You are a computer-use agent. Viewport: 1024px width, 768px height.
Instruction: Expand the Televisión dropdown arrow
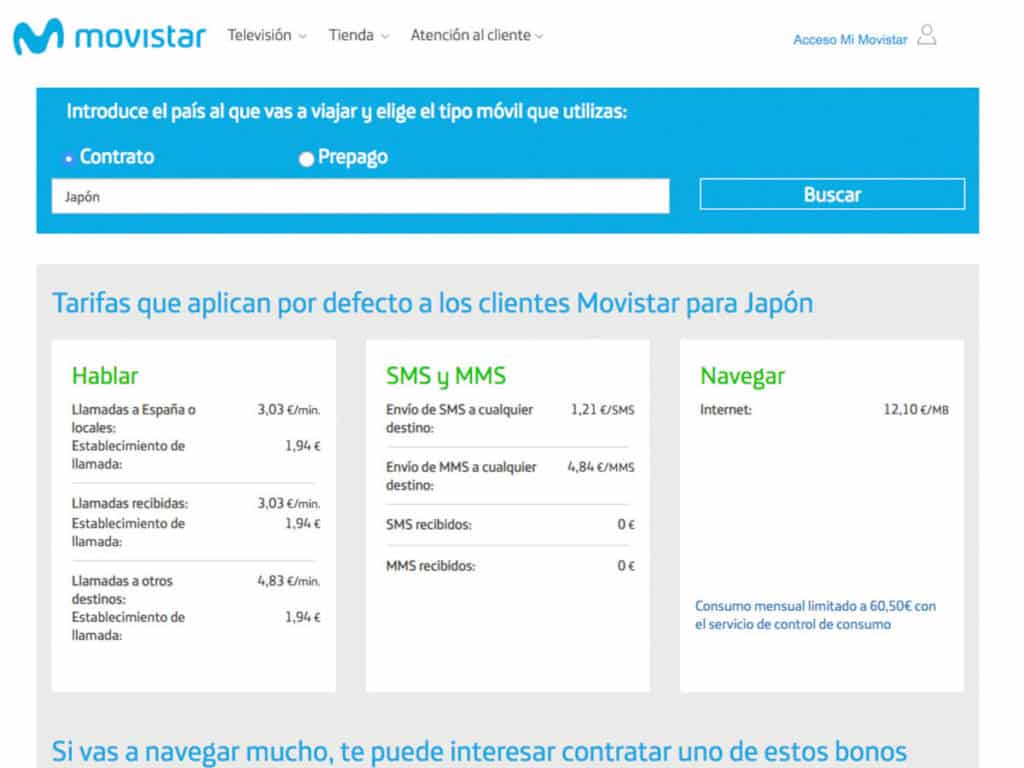pyautogui.click(x=302, y=37)
